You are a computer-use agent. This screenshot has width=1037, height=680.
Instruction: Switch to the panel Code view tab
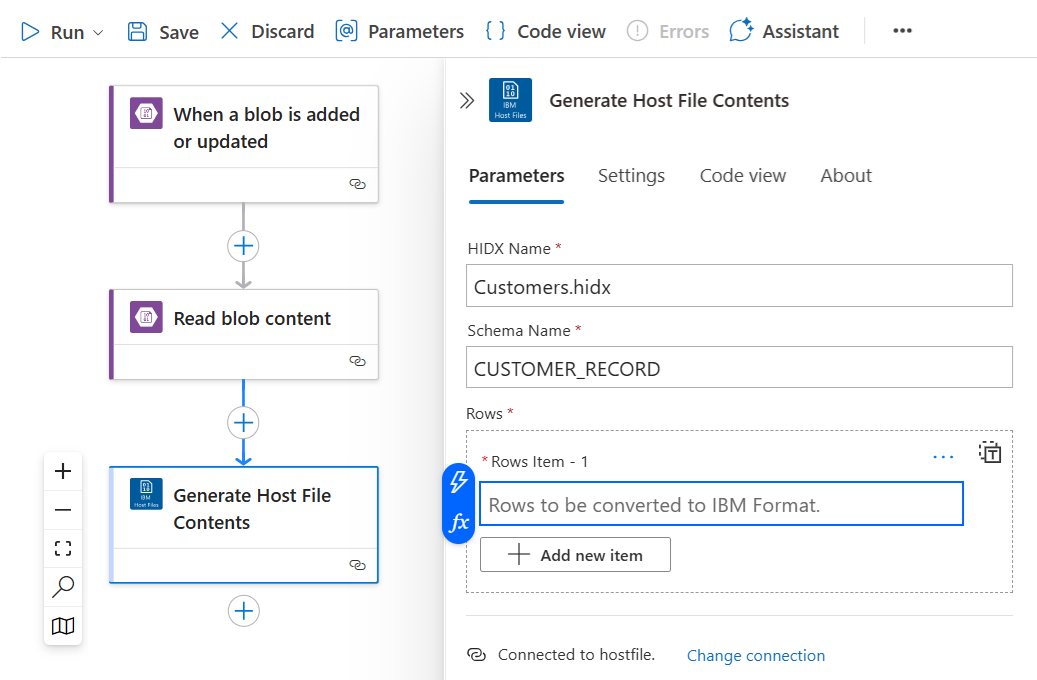tap(743, 176)
